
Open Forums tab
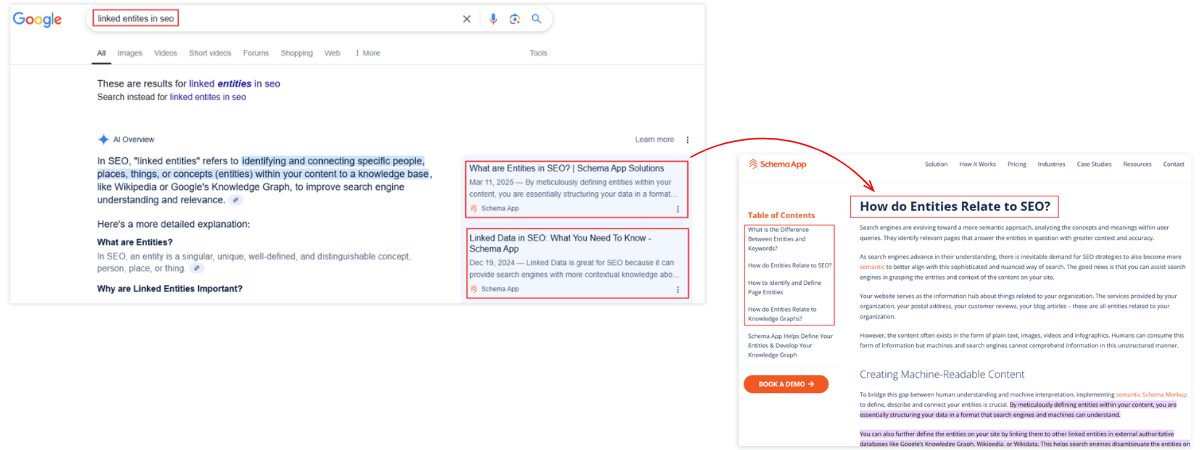[x=256, y=53]
